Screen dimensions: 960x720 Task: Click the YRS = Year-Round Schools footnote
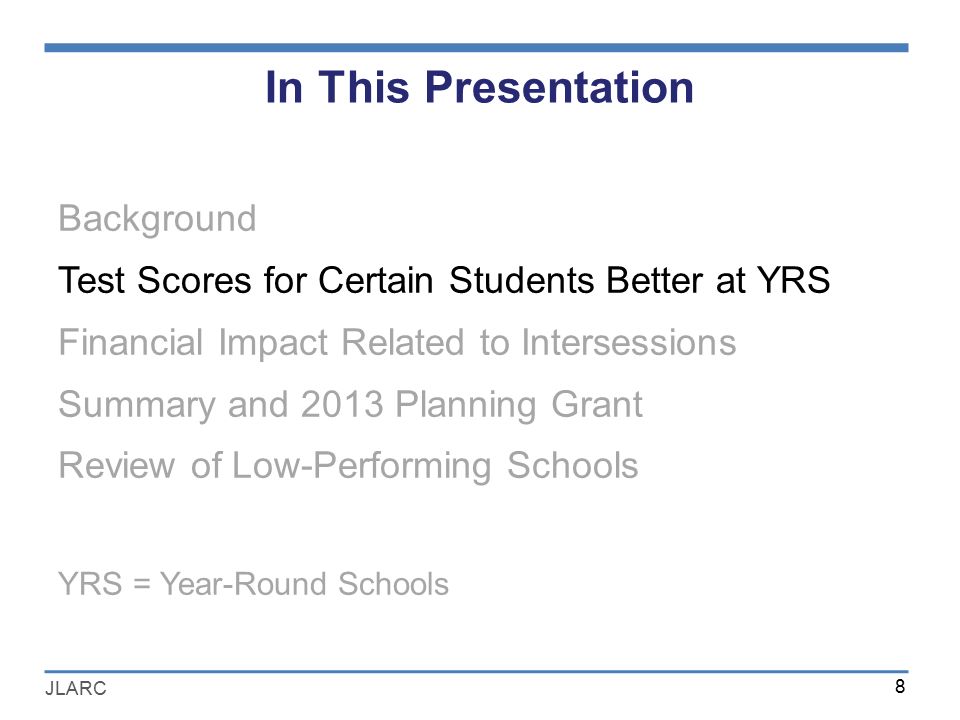pyautogui.click(x=253, y=583)
